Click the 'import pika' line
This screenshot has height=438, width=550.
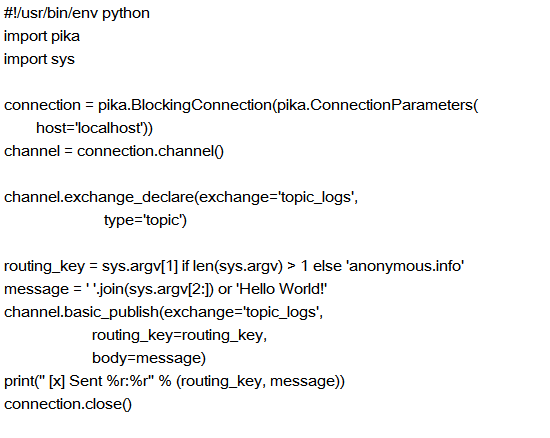42,36
